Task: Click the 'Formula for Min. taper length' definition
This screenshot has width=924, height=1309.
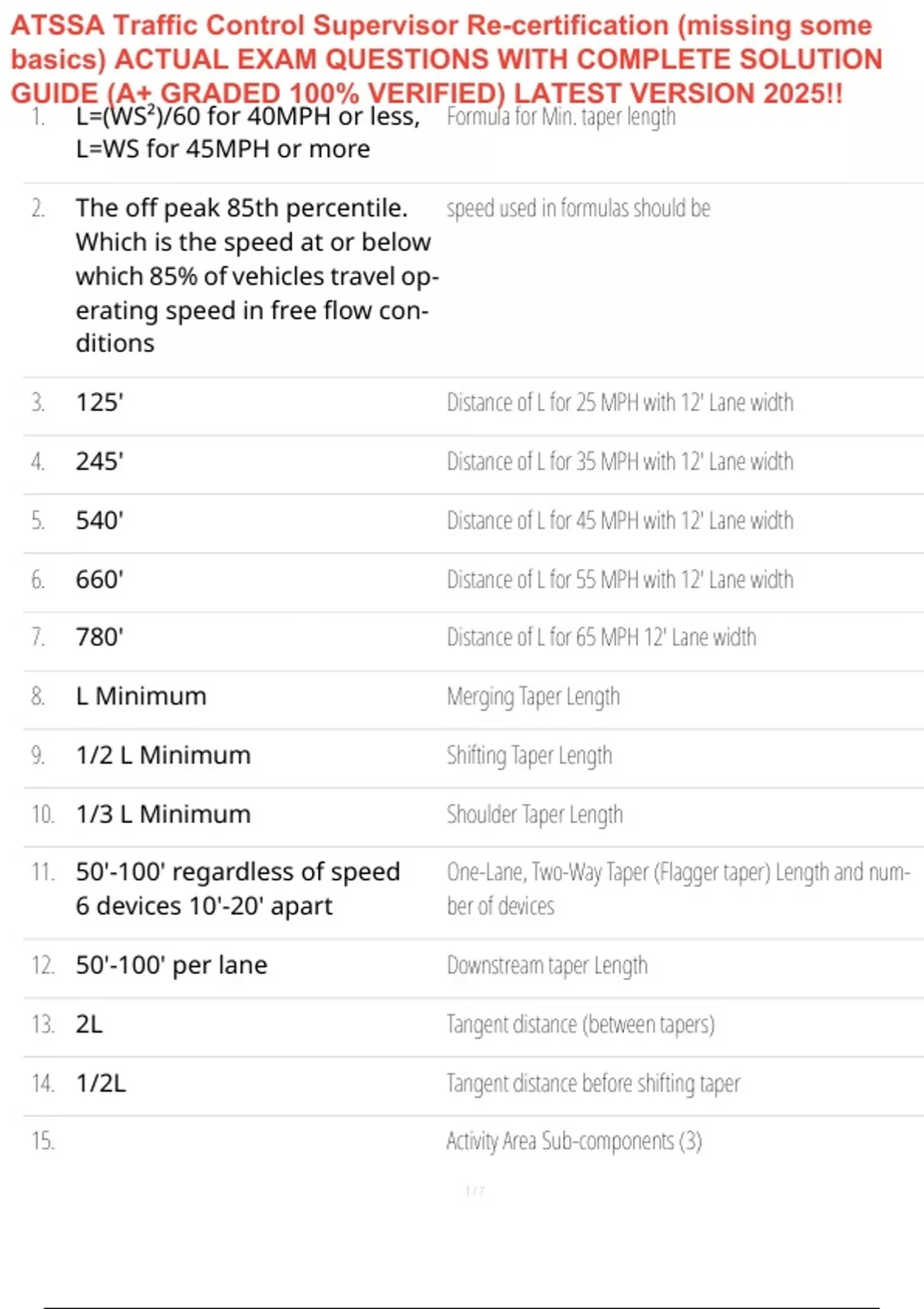Action: 561,117
